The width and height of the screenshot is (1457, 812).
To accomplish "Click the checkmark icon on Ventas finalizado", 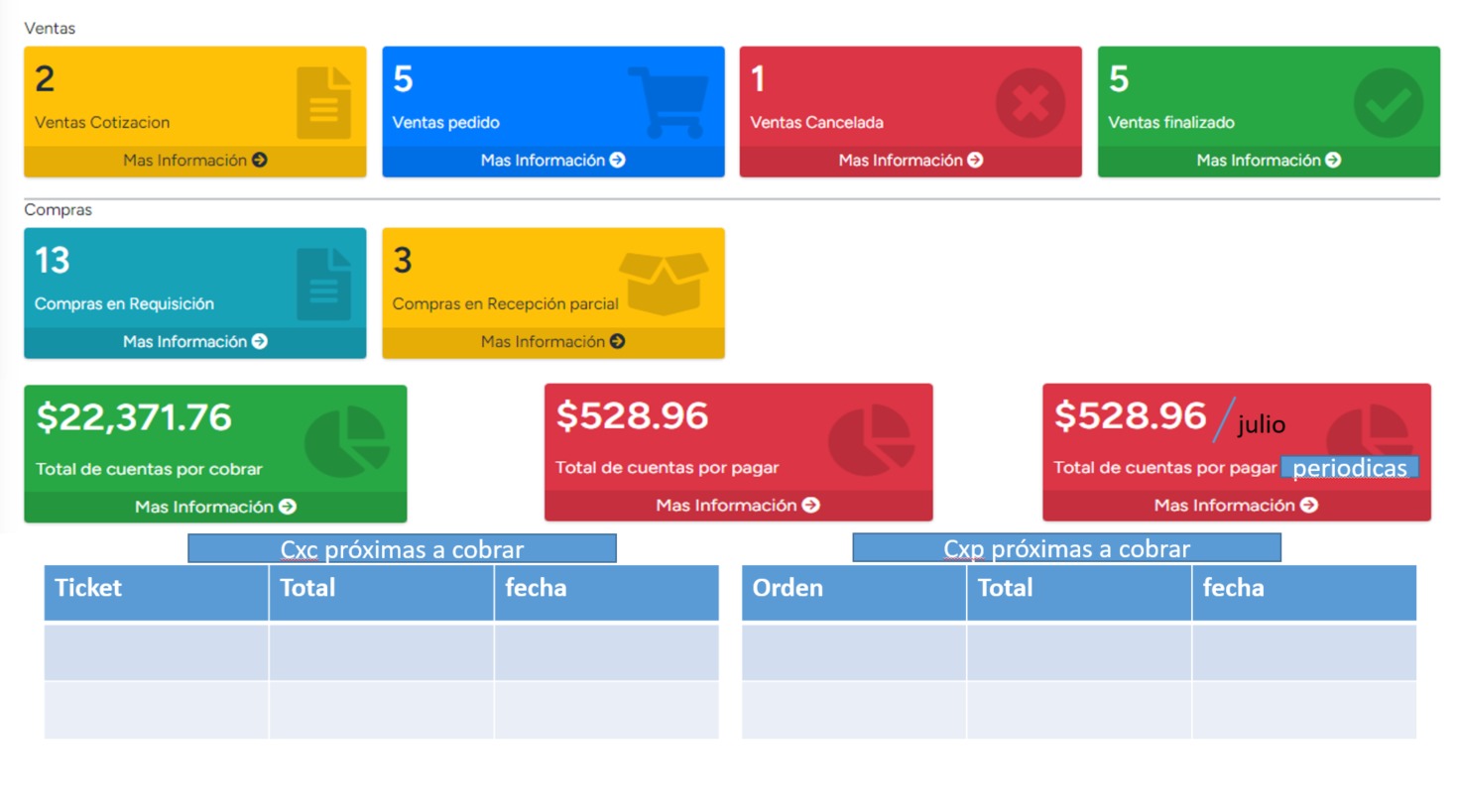I will 1388,103.
